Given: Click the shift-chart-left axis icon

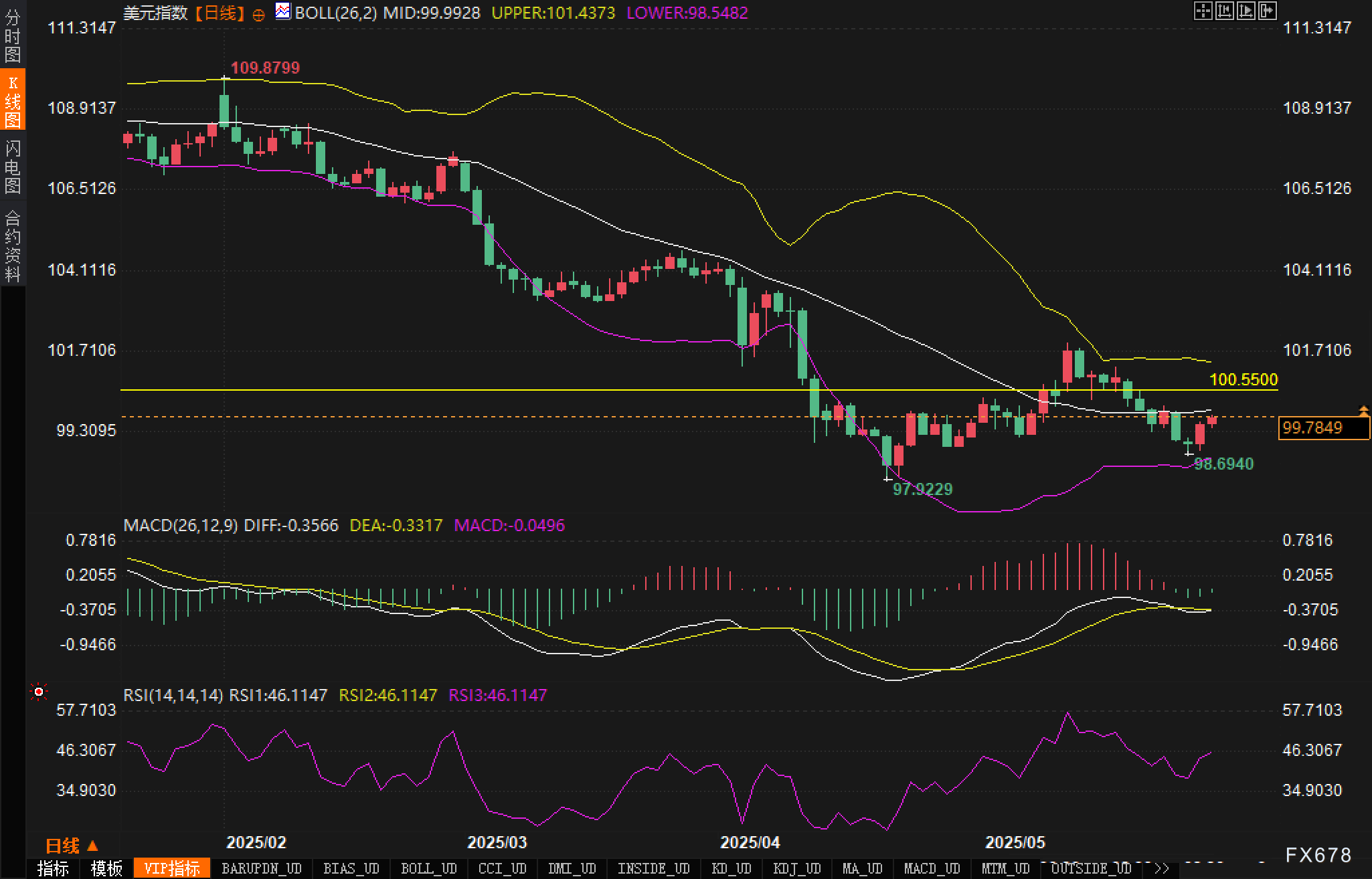Looking at the screenshot, I should 1224,11.
